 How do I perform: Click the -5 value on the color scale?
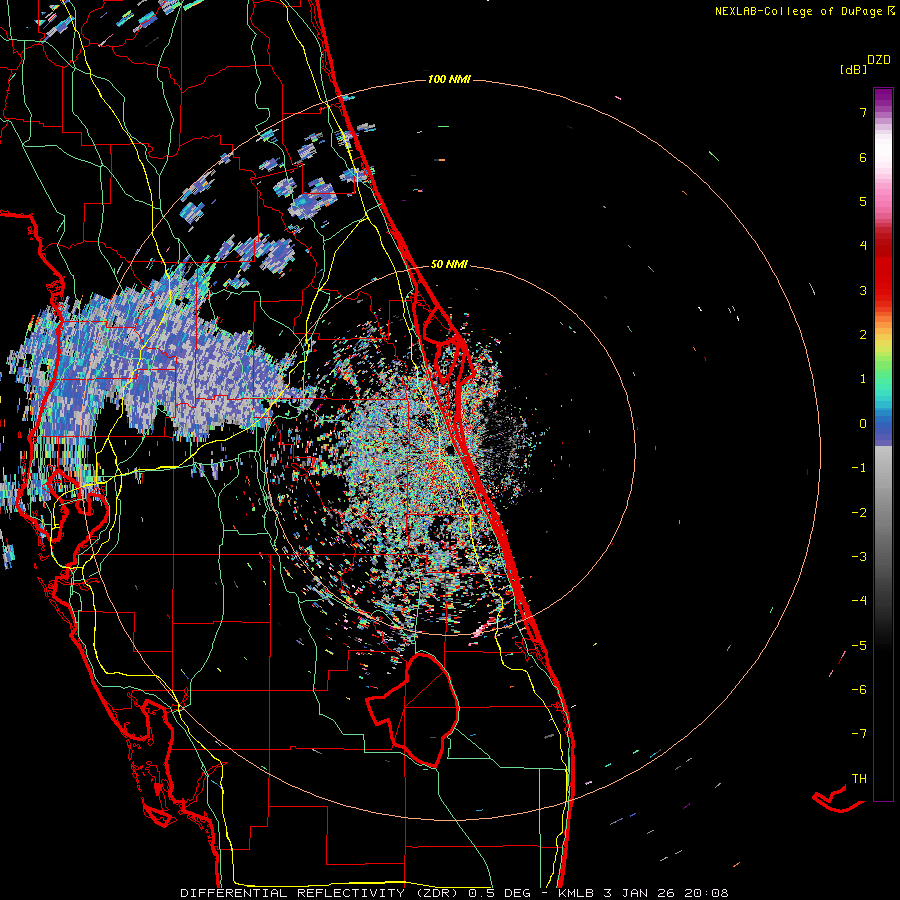click(x=859, y=646)
